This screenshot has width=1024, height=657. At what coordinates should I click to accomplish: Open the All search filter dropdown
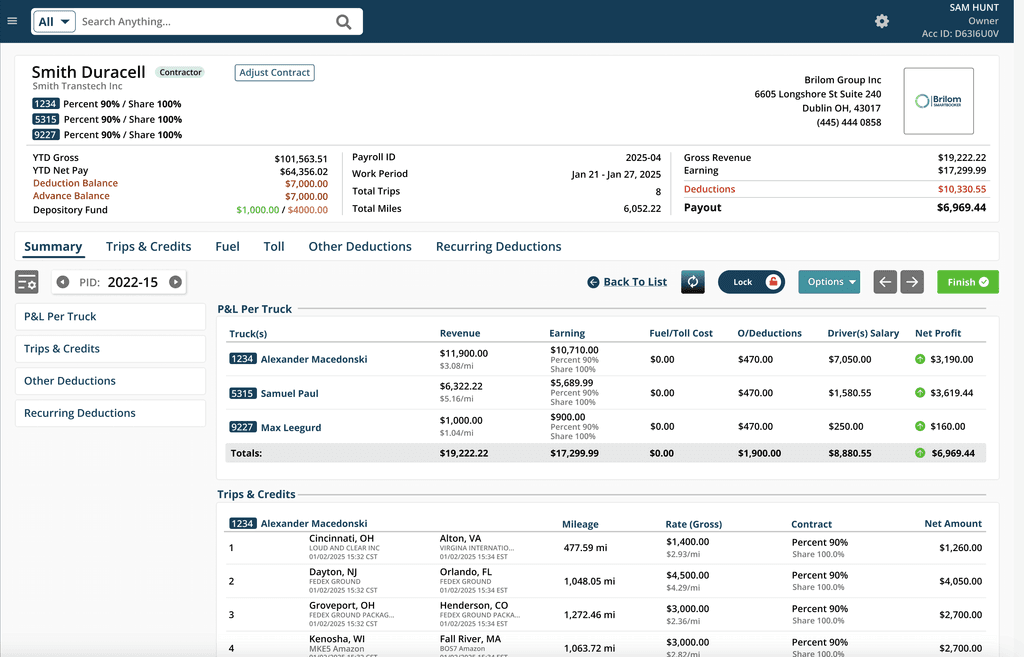(x=53, y=20)
